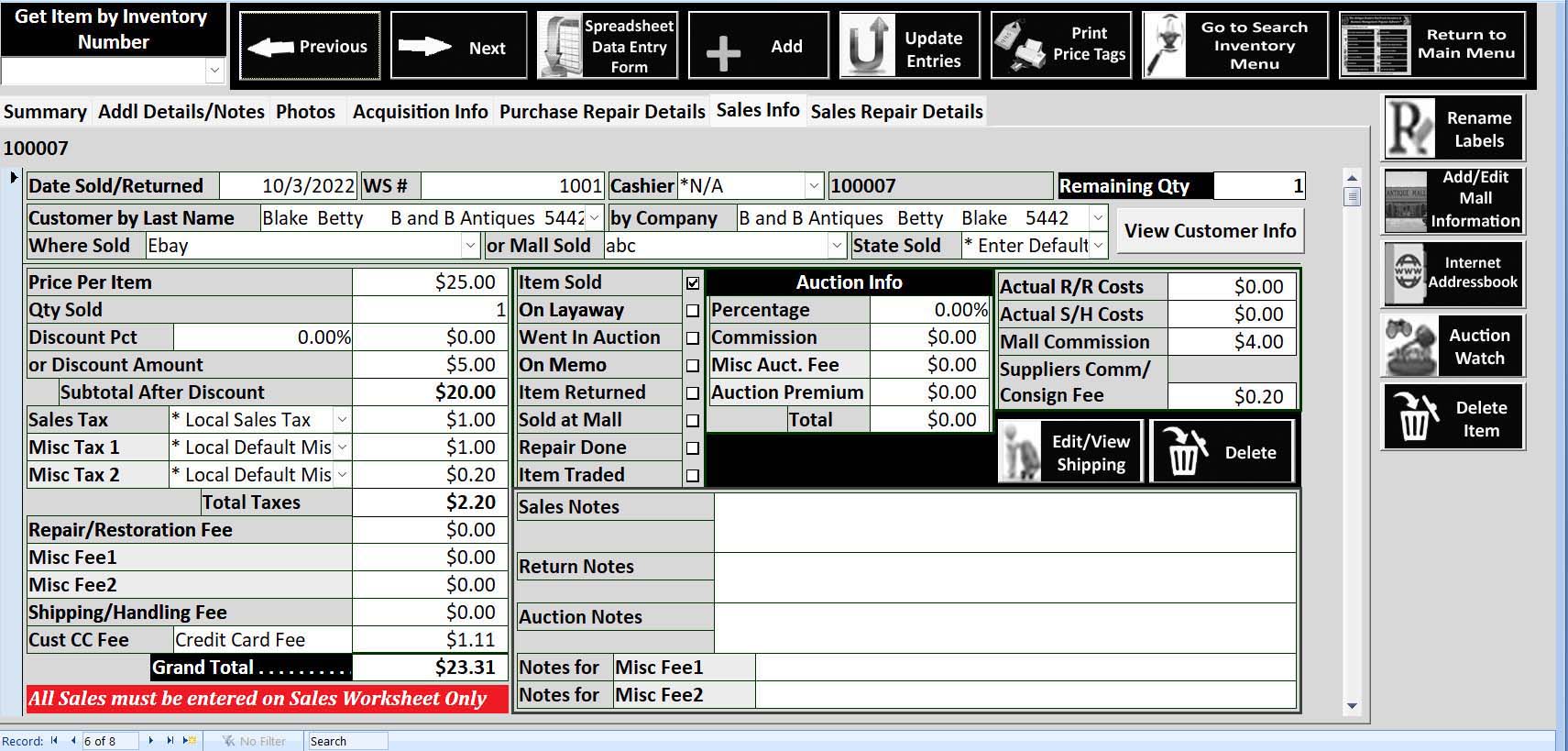Click the Previous arrow icon

point(270,47)
